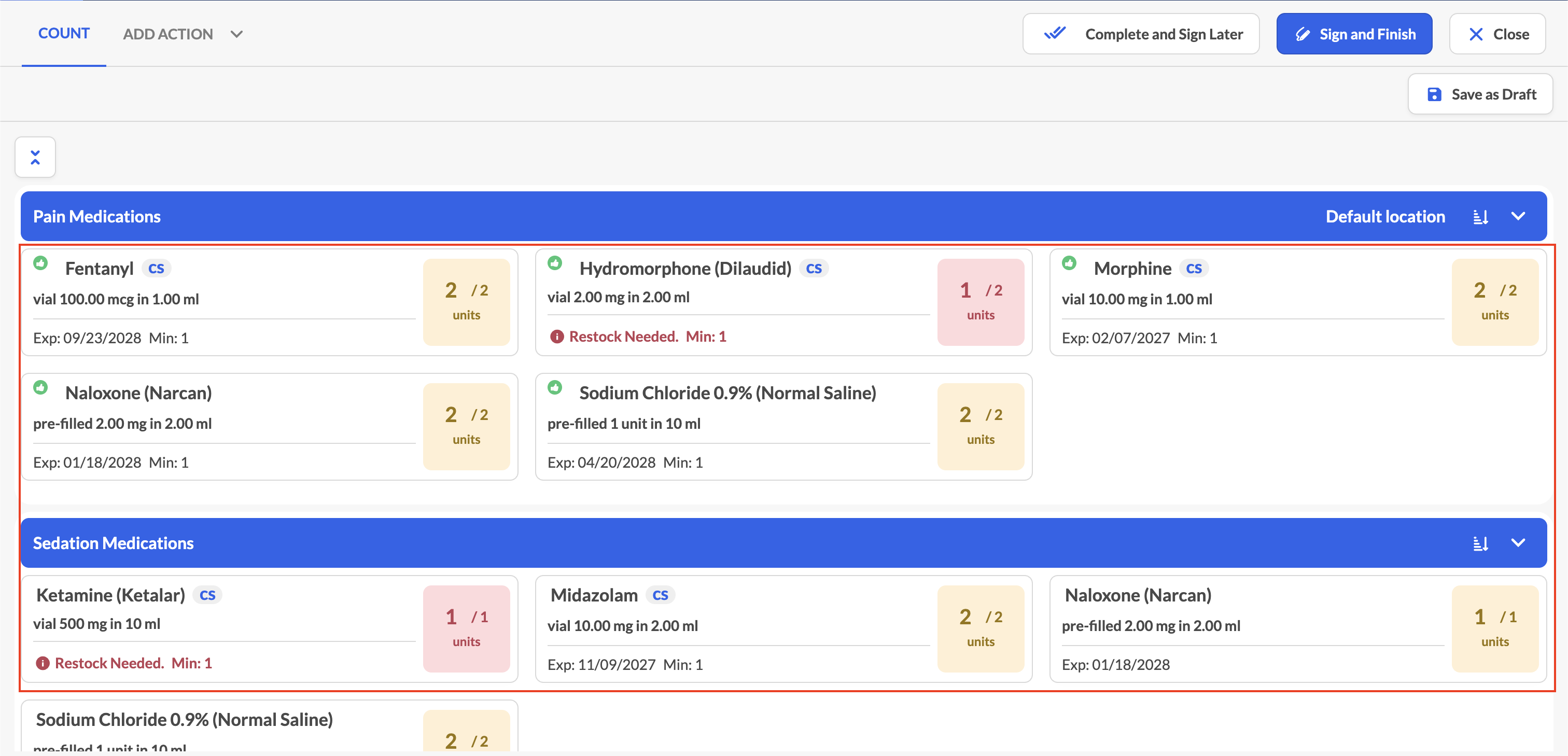Save the count as draft
The height and width of the screenshot is (756, 1568).
[x=1480, y=94]
